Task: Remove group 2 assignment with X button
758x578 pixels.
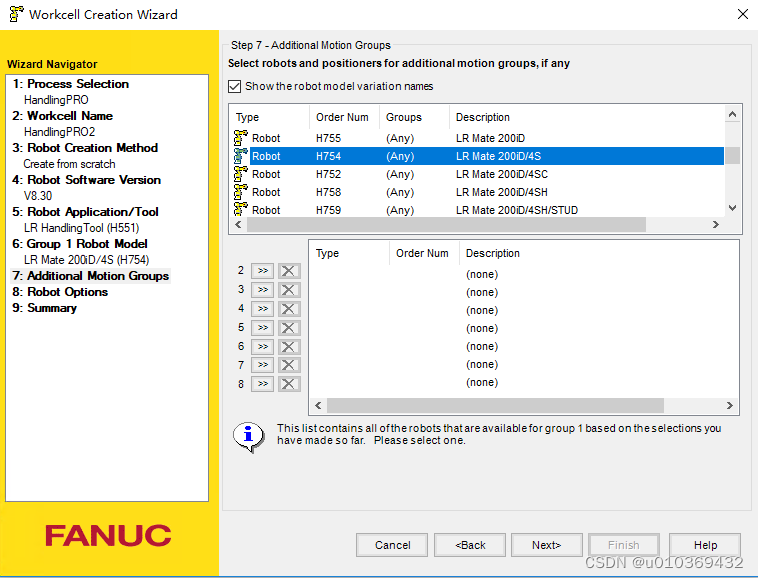Action: [x=289, y=271]
